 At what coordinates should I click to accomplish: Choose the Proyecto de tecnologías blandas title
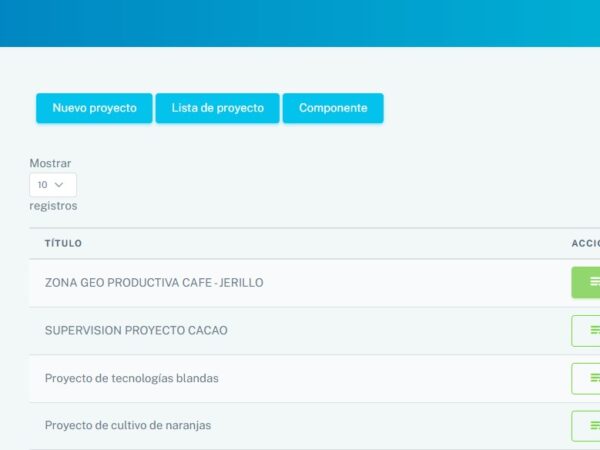(x=131, y=379)
